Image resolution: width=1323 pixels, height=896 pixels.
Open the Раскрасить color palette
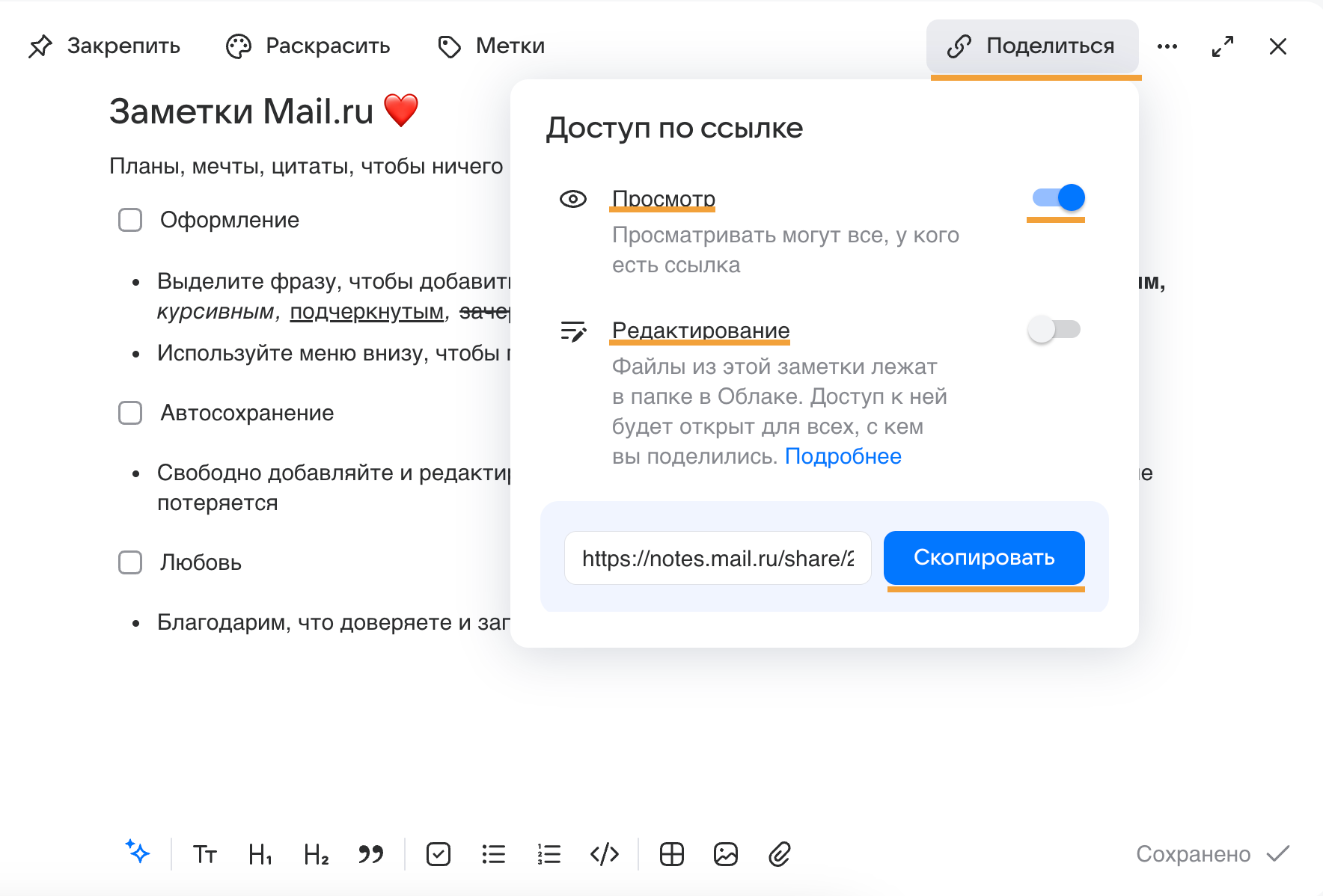coord(308,46)
